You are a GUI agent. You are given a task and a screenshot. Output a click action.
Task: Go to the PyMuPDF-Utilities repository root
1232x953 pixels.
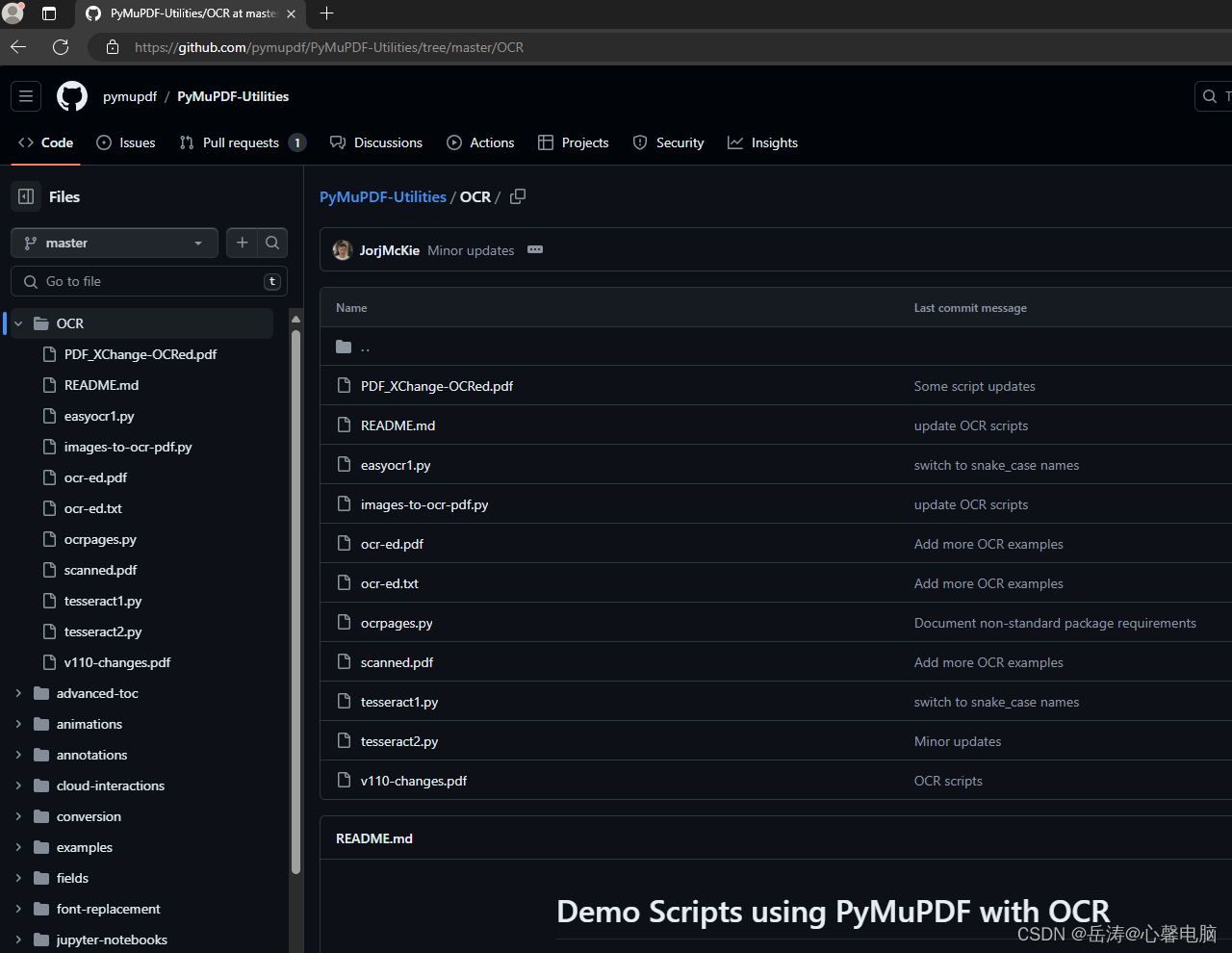(x=382, y=196)
